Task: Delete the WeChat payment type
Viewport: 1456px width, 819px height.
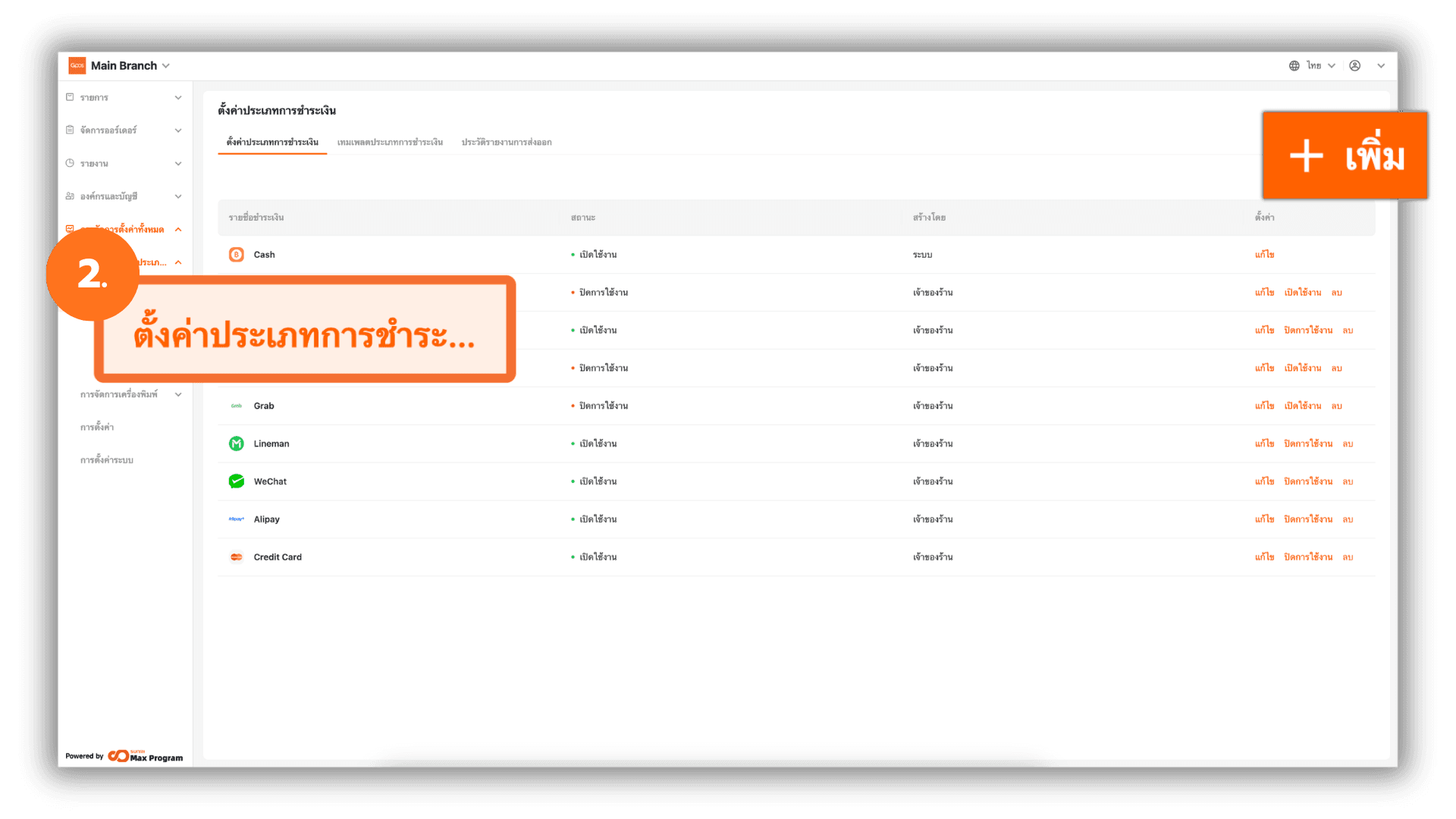Action: (1348, 482)
